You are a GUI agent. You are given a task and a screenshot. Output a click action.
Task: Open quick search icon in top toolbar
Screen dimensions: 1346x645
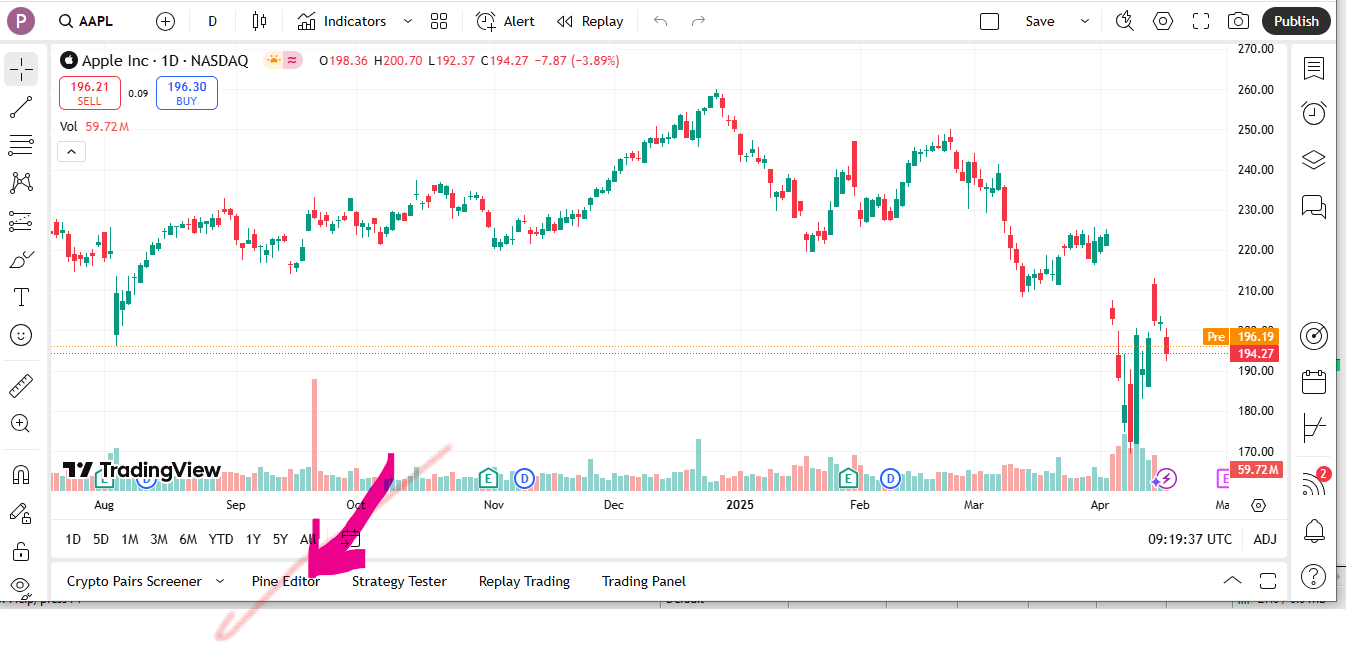click(x=1125, y=21)
